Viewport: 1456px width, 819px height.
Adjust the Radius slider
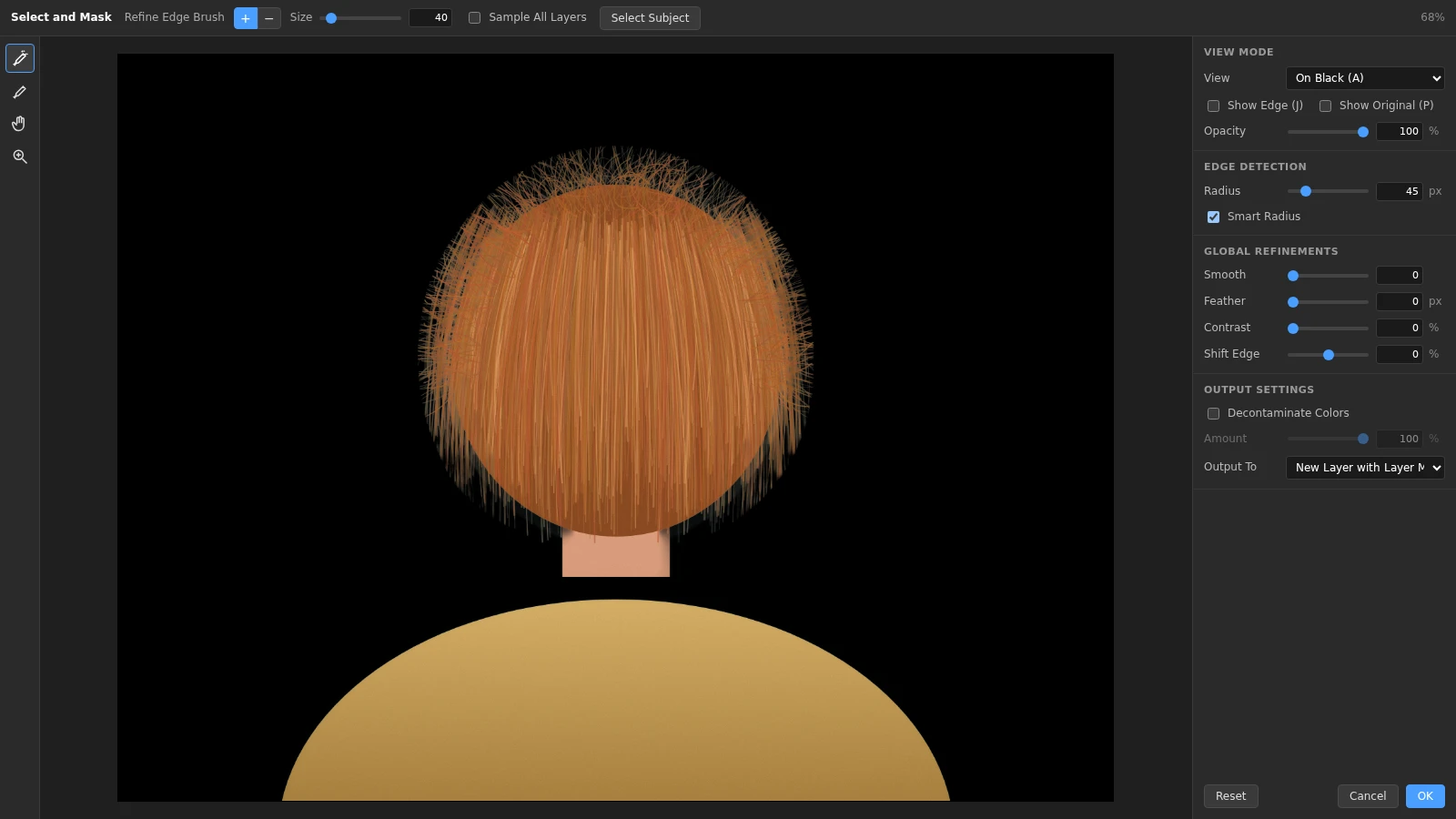pos(1328,191)
